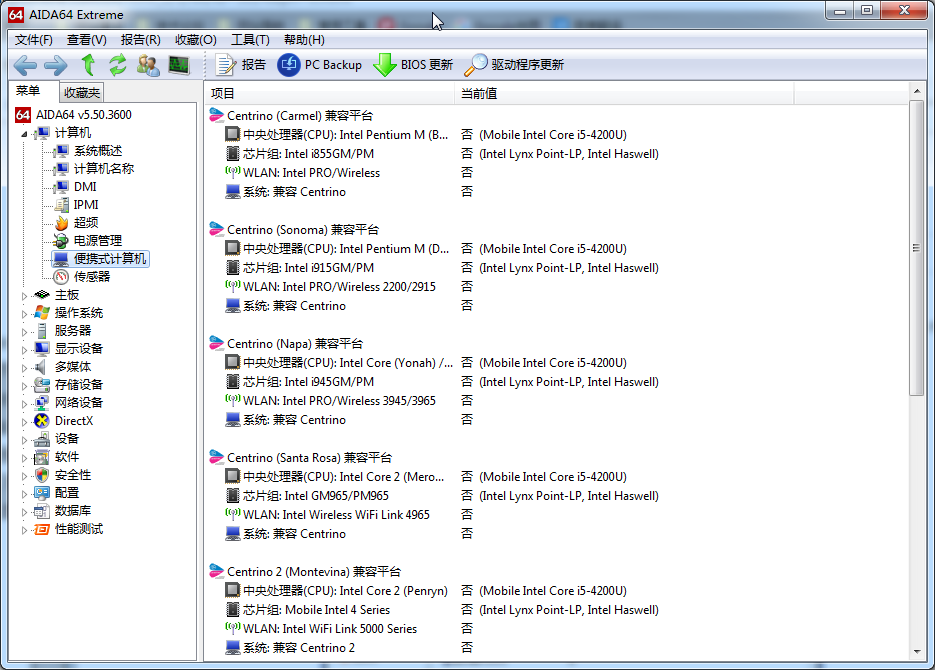
Task: Go up one level with green arrow
Action: coord(88,64)
